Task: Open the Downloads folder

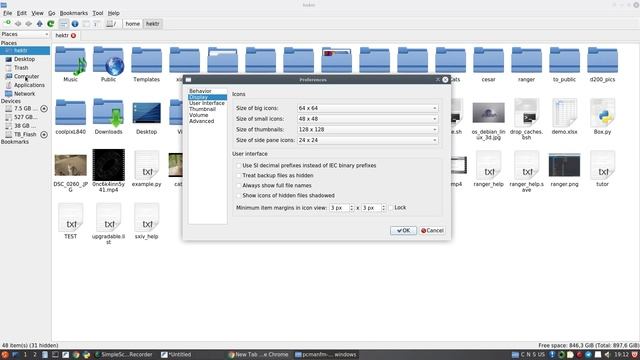Action: 108,116
